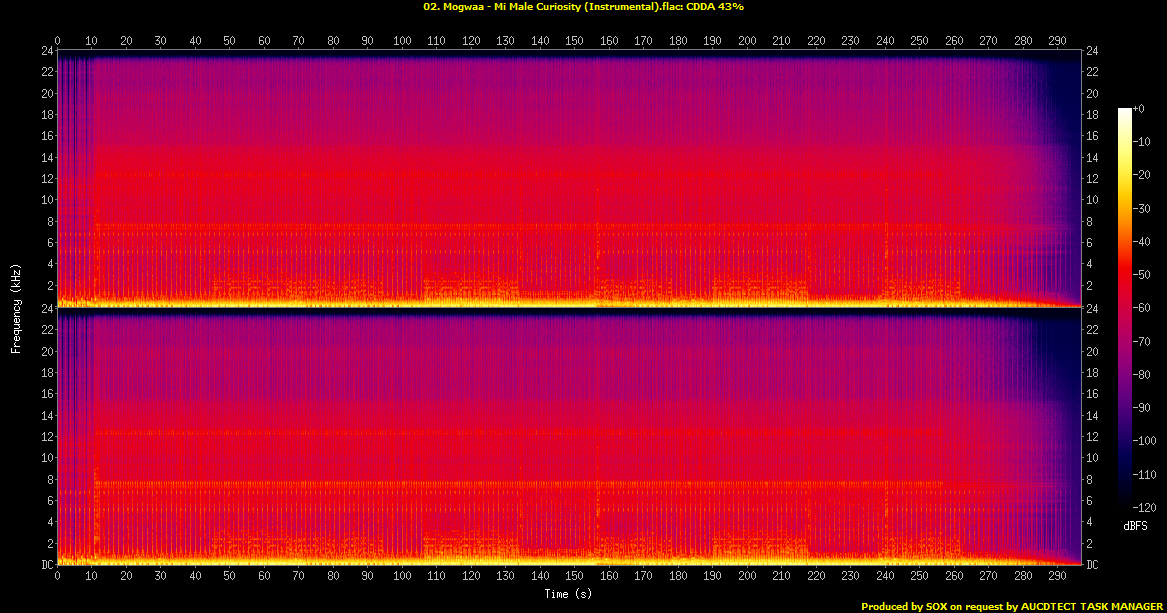Image resolution: width=1167 pixels, height=613 pixels.
Task: Click the "dBFS" label under the color scale
Action: (x=1135, y=526)
